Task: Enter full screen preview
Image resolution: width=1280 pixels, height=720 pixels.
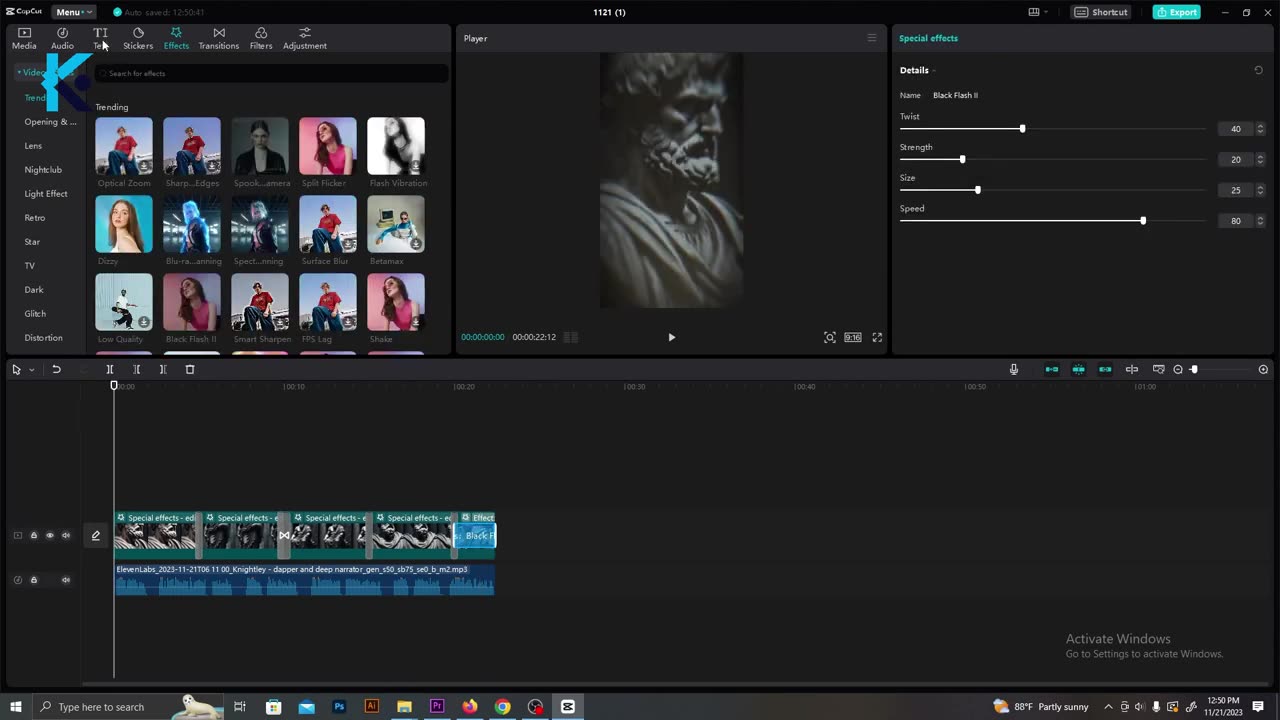Action: click(877, 337)
